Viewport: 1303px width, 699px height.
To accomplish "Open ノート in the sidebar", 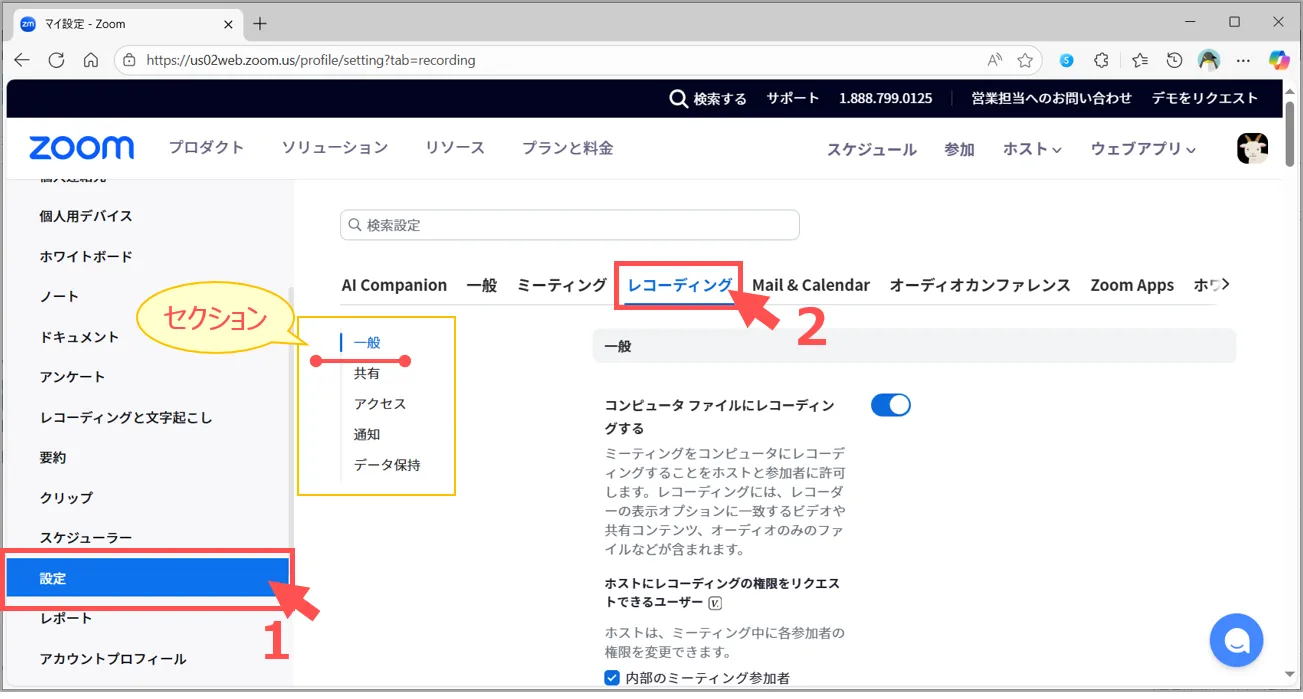I will [59, 296].
